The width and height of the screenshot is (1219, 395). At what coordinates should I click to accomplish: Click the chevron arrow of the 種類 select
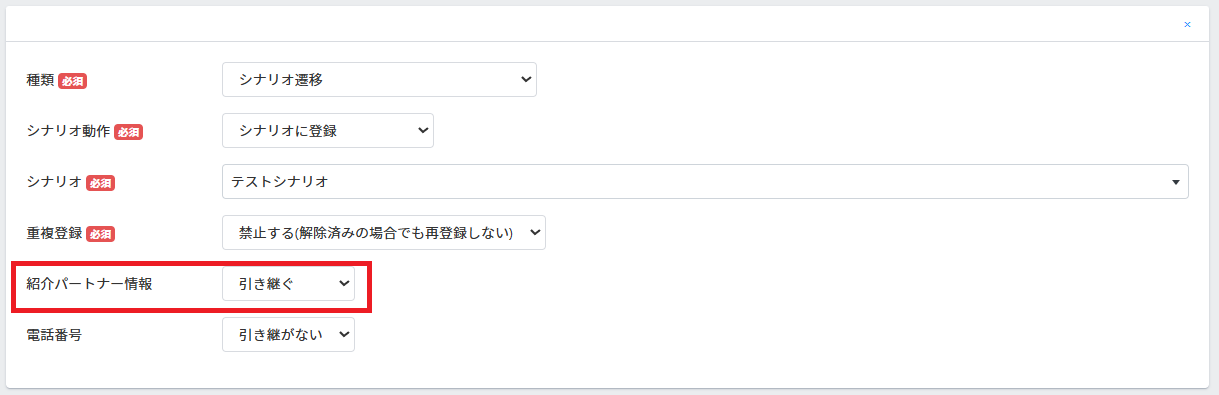526,80
